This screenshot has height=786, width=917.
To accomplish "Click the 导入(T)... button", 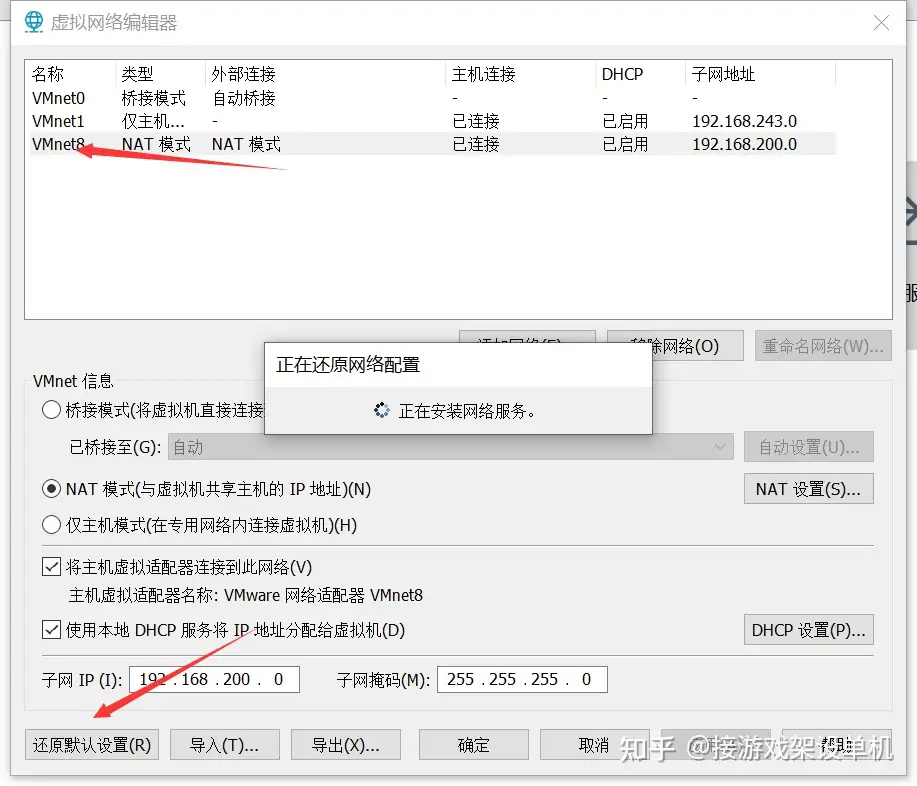I will pos(225,744).
